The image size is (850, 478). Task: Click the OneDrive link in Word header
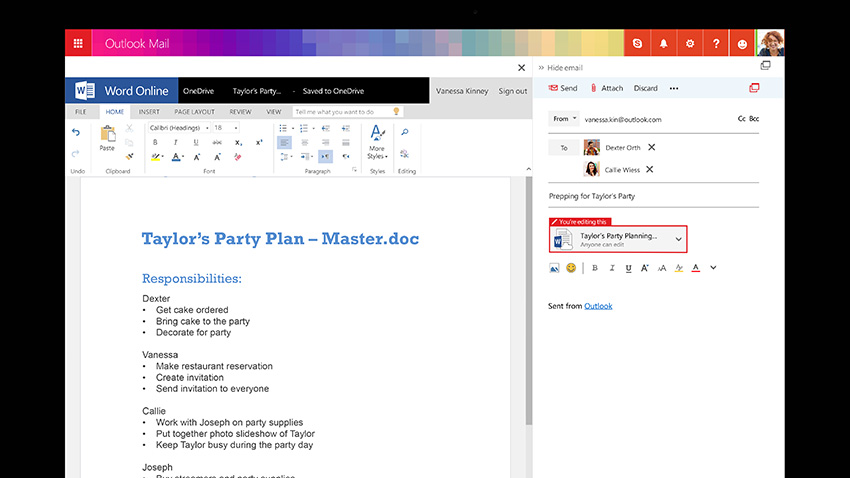[x=198, y=91]
